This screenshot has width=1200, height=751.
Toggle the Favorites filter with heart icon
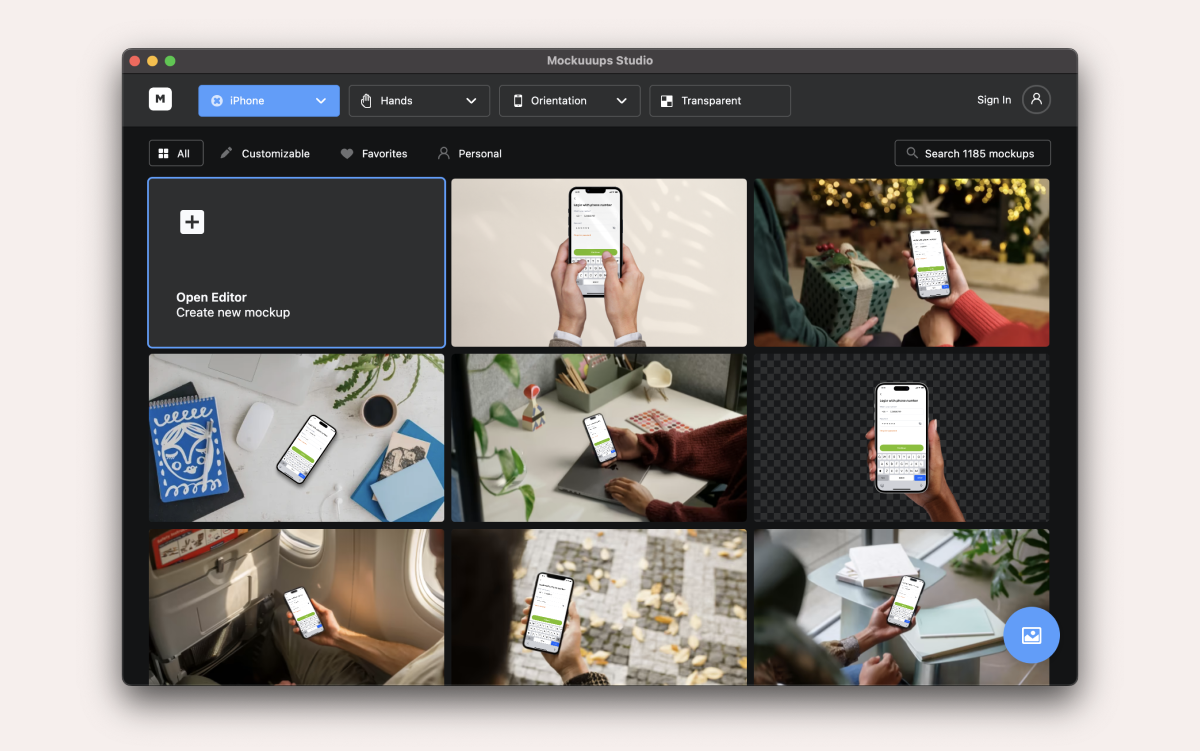(x=374, y=152)
